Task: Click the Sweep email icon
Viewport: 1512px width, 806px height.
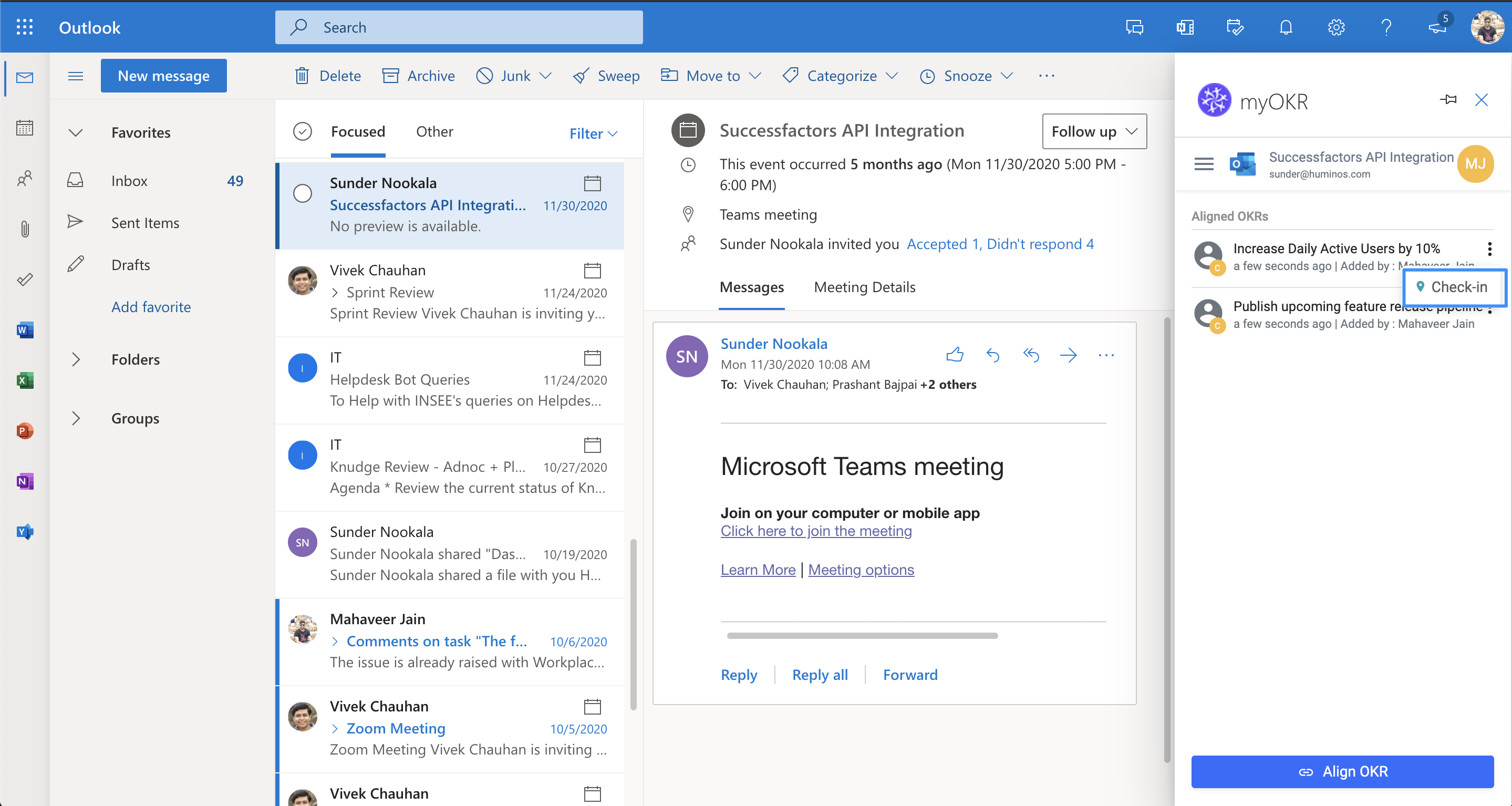Action: 580,75
